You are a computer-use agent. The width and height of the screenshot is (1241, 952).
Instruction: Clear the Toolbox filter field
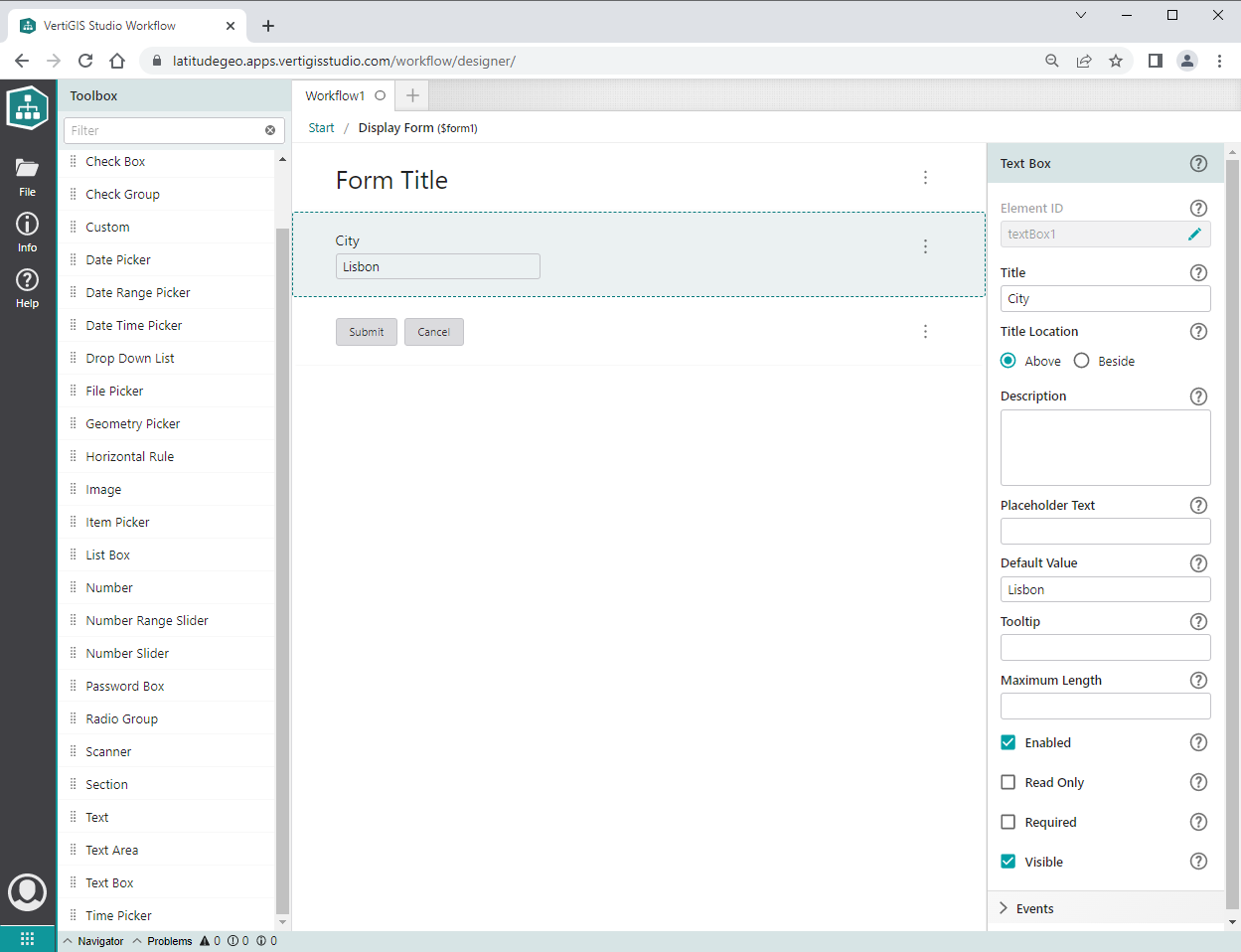click(x=270, y=130)
